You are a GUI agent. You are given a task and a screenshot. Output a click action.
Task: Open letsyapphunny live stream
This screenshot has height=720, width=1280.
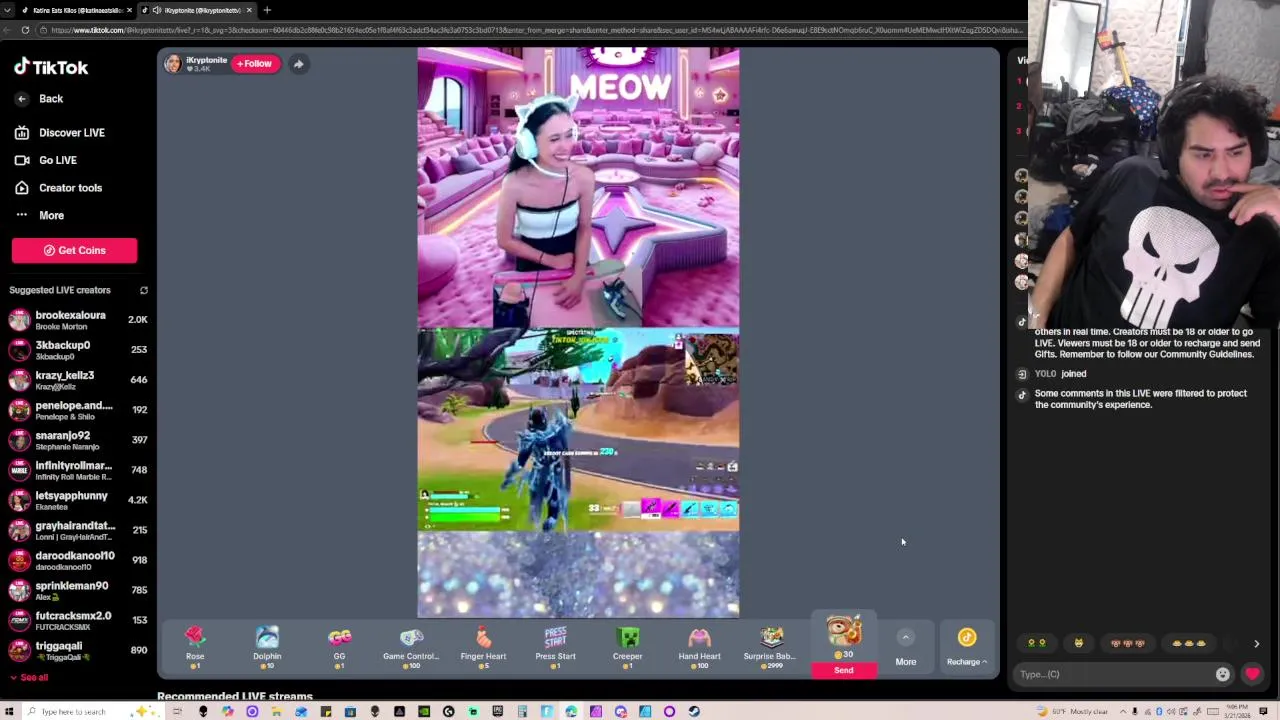(78, 500)
